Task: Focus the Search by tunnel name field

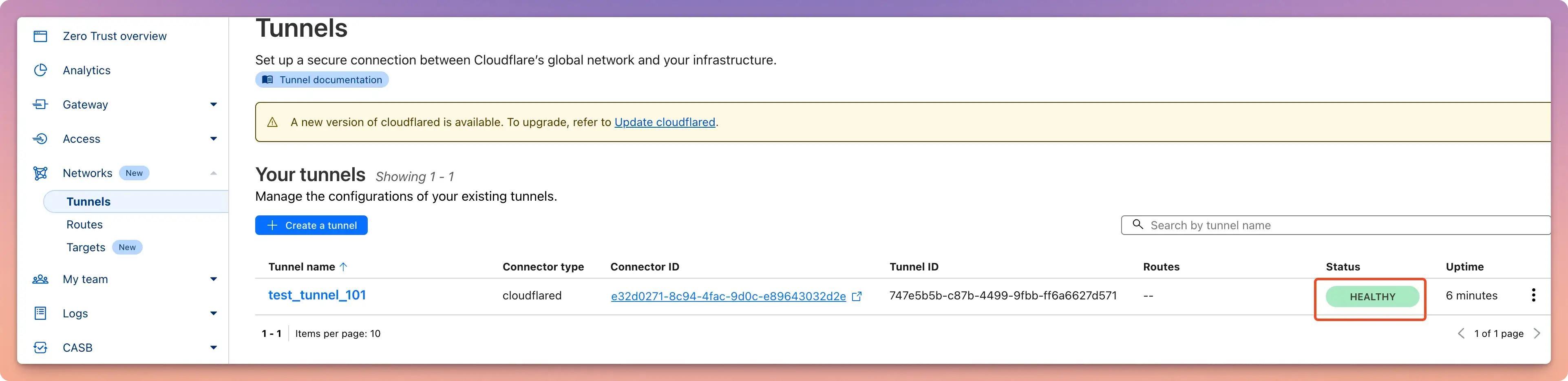Action: 1336,225
